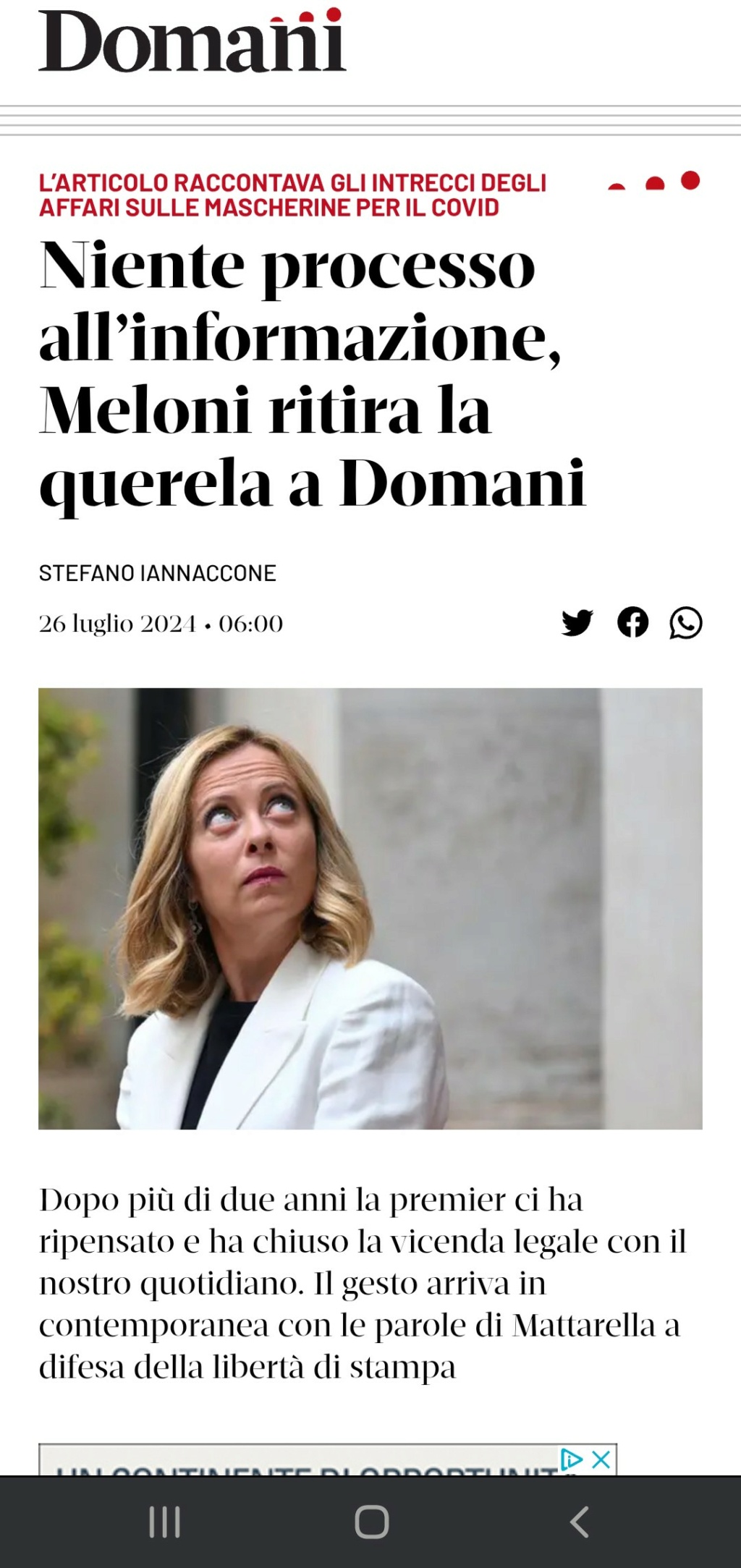Share the article via WhatsApp

point(686,623)
